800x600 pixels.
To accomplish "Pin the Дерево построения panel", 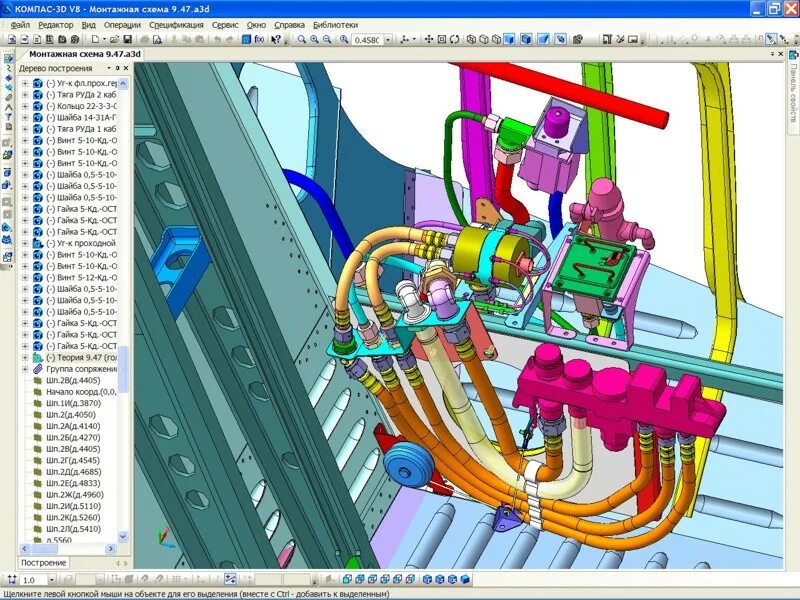I will click(117, 68).
